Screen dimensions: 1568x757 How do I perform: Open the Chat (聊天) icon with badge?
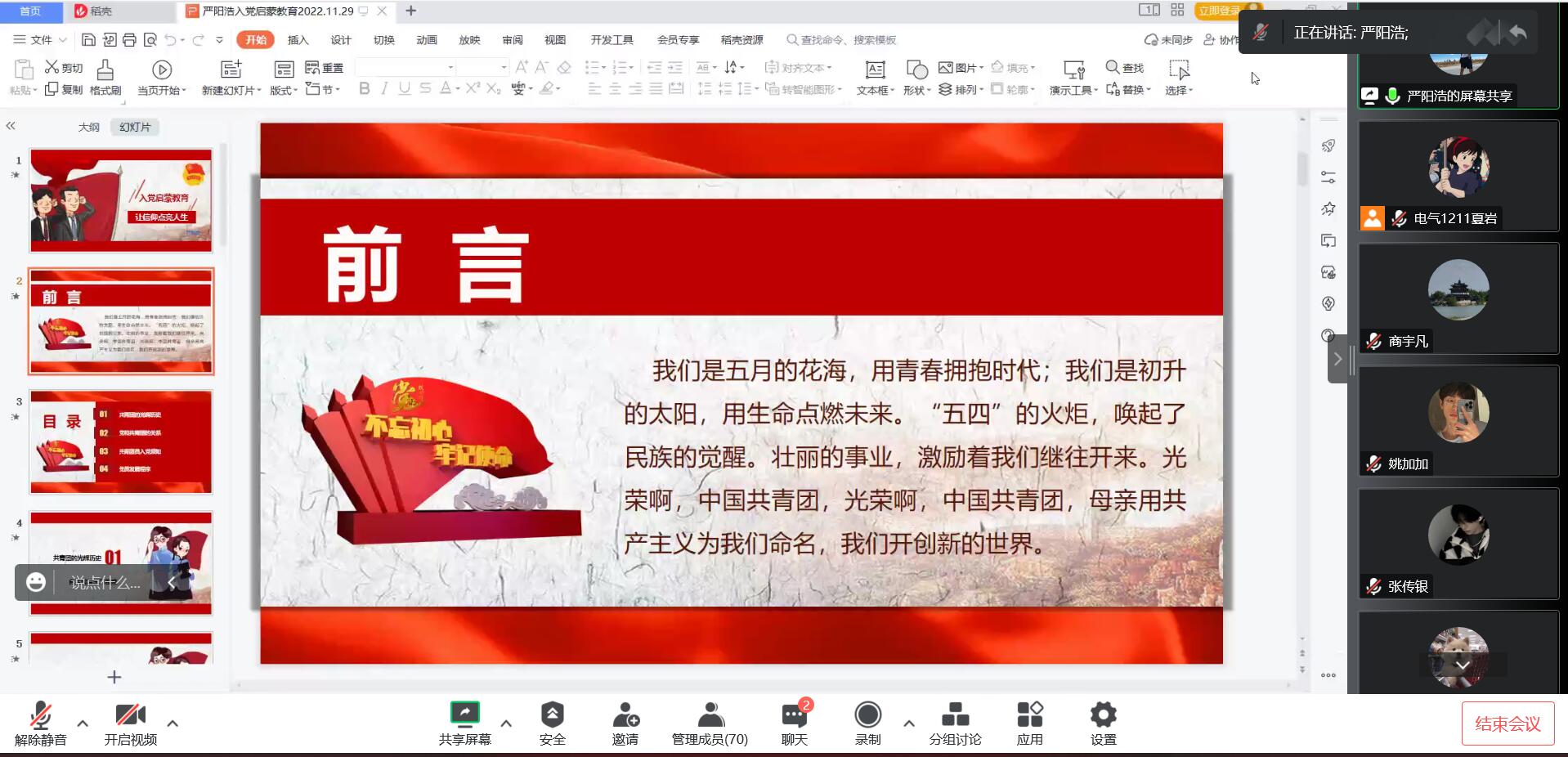coord(794,715)
